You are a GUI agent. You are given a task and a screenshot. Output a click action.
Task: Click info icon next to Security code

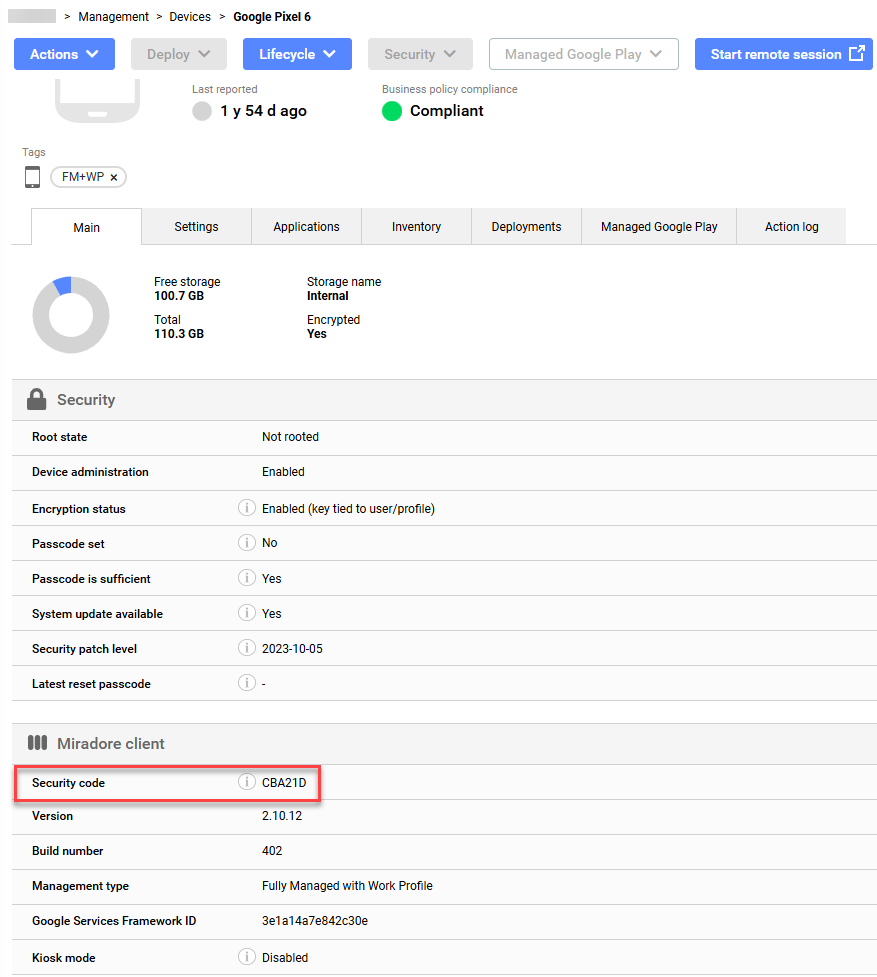246,782
